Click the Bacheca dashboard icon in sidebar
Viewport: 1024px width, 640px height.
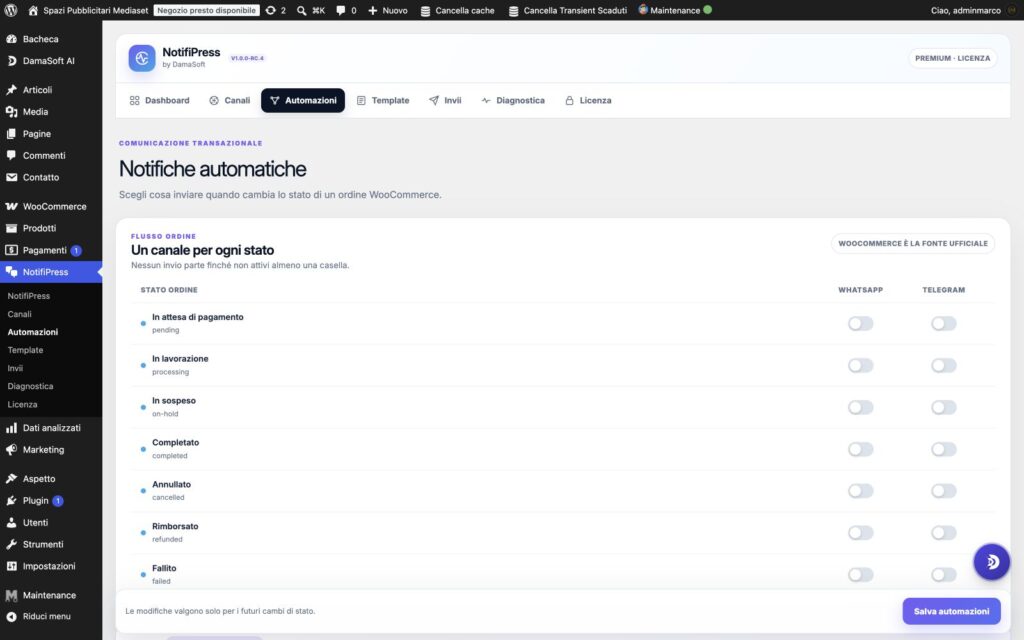point(11,39)
